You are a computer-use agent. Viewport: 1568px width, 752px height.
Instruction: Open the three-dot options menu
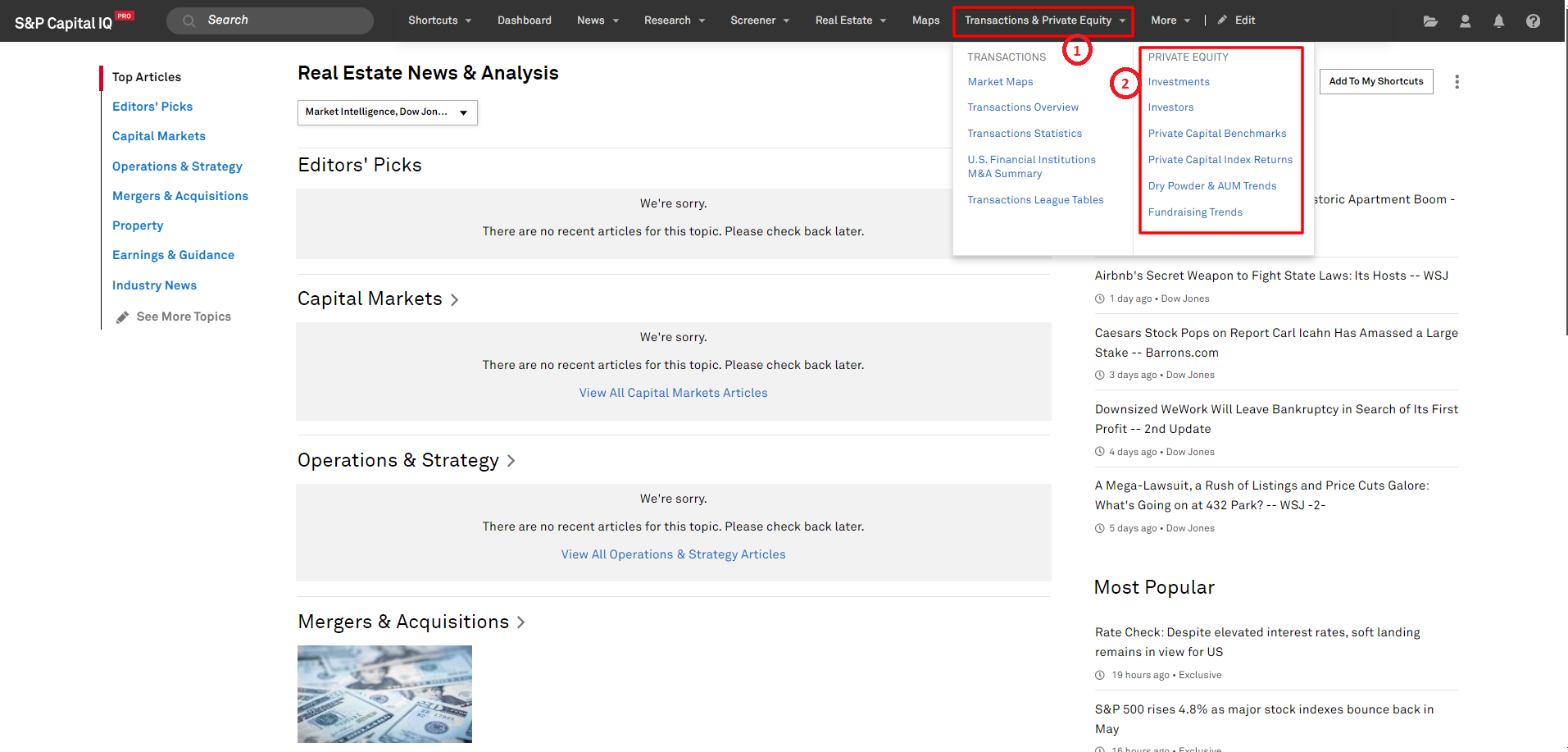point(1457,82)
